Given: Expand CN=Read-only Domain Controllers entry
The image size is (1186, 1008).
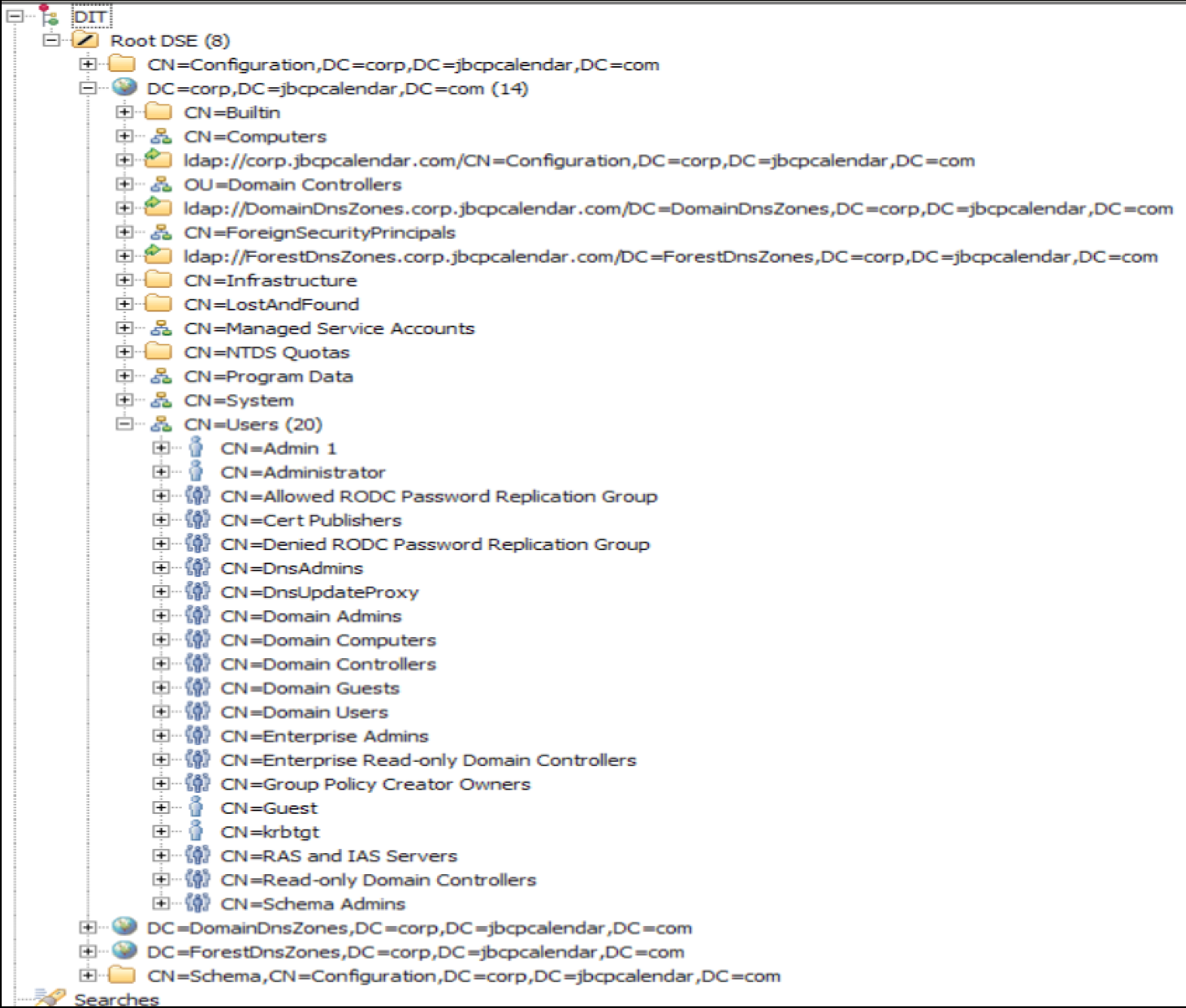Looking at the screenshot, I should [161, 879].
